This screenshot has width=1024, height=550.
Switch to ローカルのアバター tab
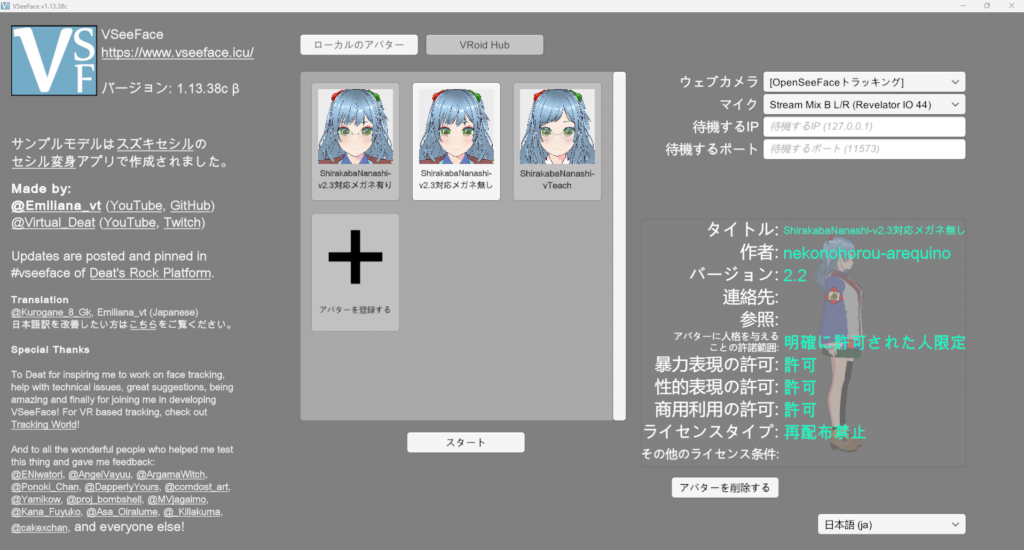(359, 45)
